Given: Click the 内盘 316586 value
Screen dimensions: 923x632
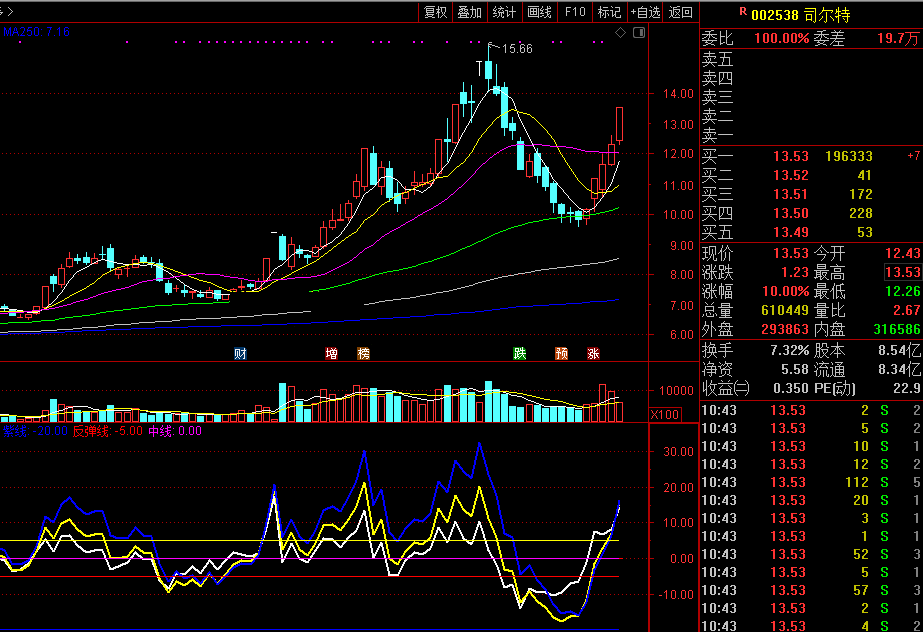Looking at the screenshot, I should [x=896, y=330].
